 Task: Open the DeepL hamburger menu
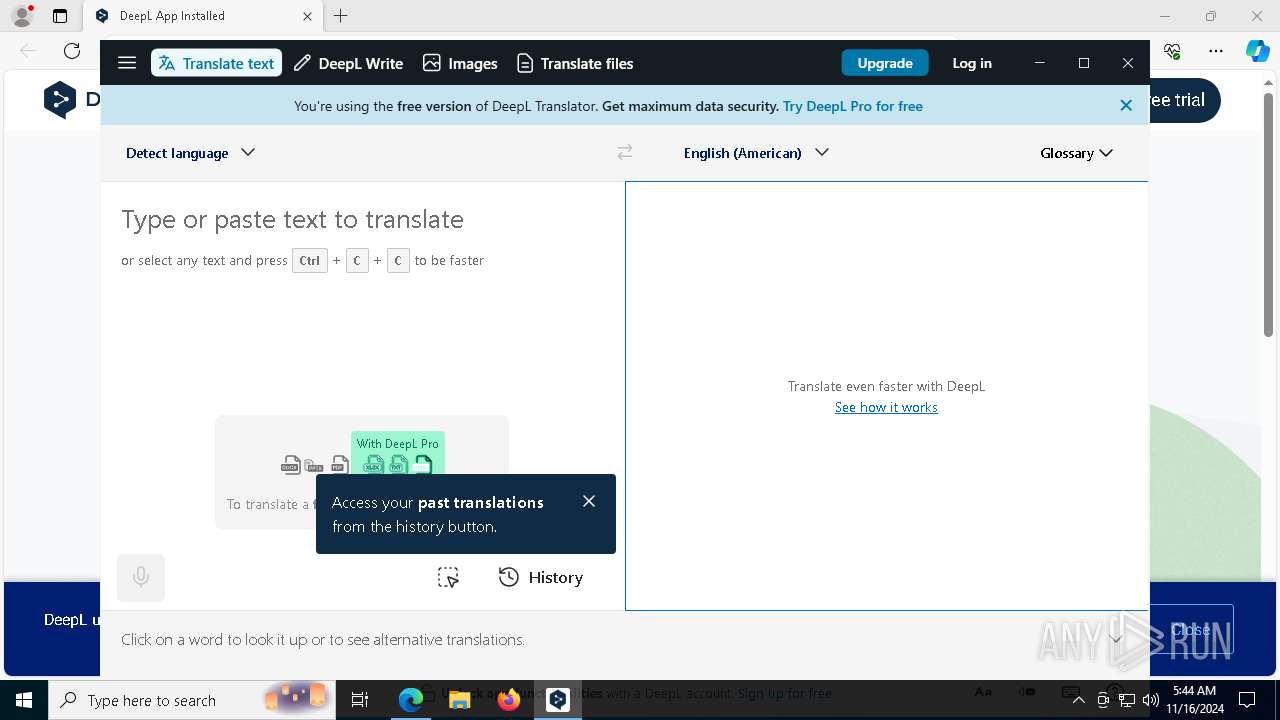pos(127,63)
